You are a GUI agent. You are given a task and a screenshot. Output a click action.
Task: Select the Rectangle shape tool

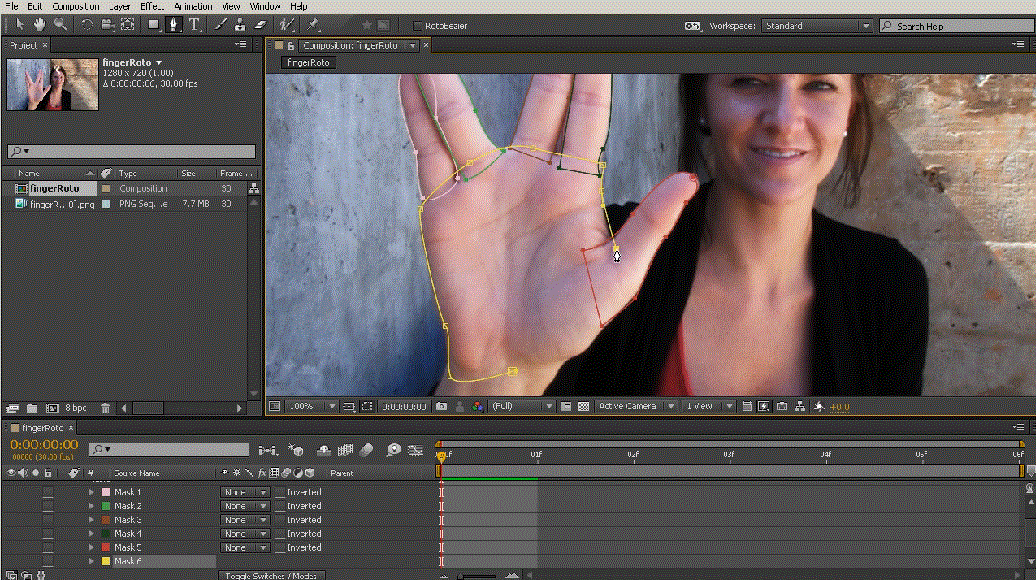click(153, 25)
